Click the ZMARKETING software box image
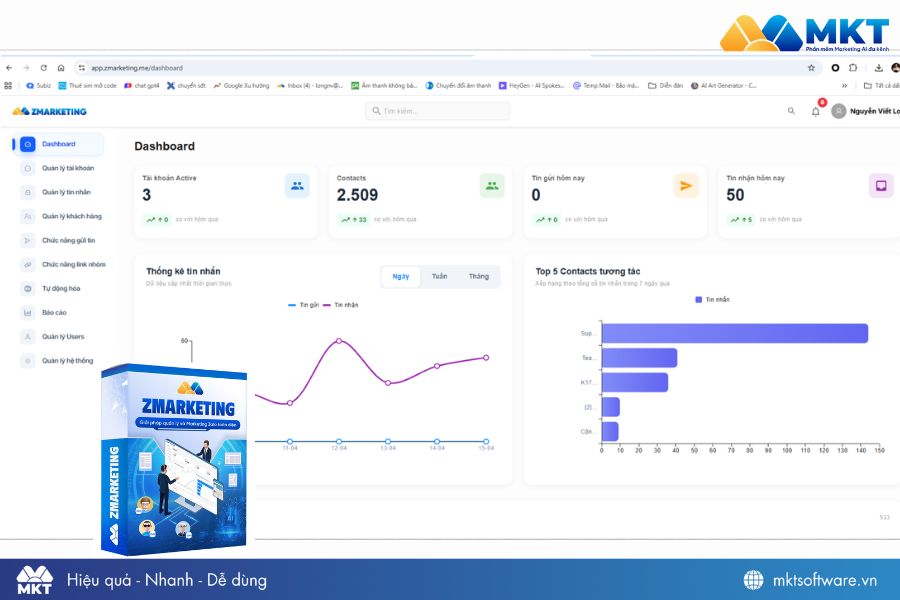The width and height of the screenshot is (900, 600). [174, 459]
